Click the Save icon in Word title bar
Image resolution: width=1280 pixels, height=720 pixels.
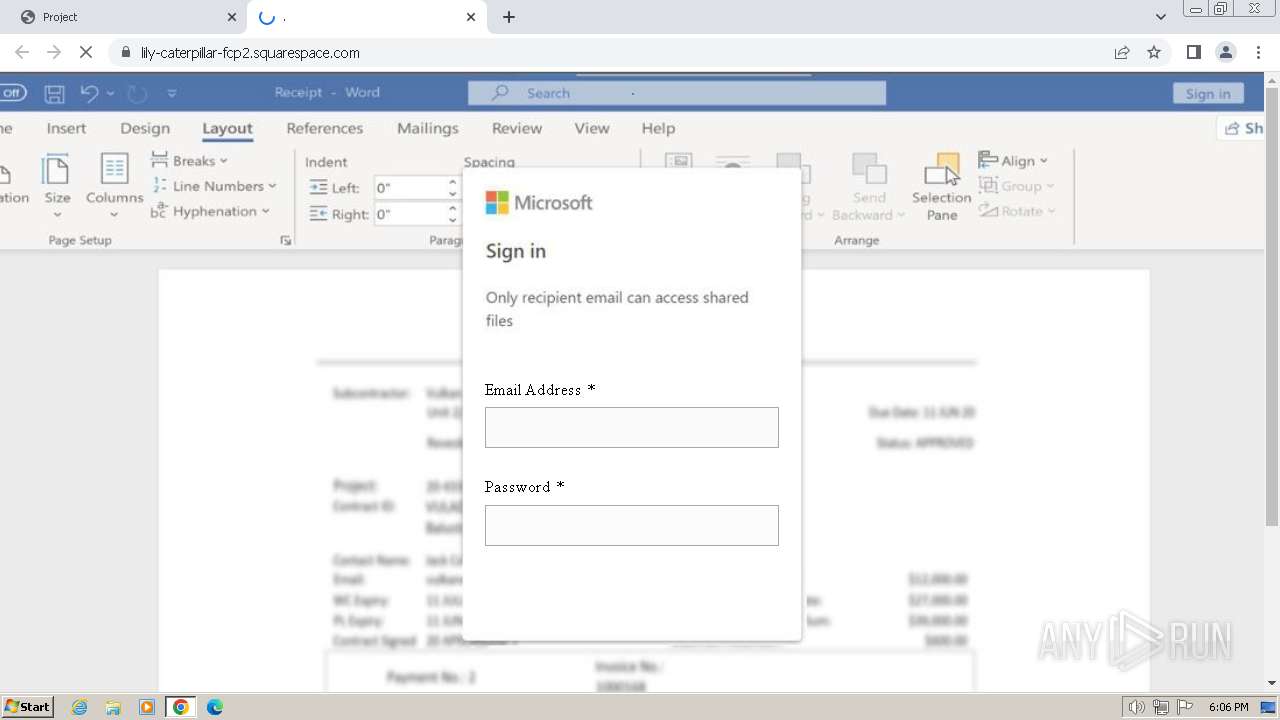54,93
